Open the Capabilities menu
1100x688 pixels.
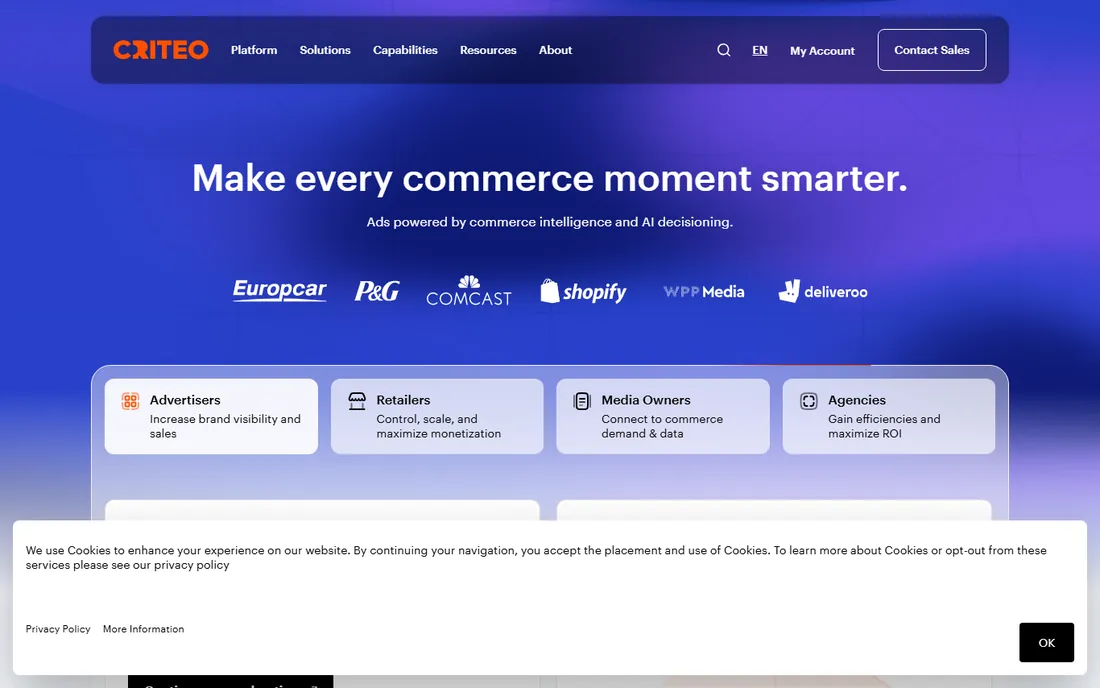405,50
